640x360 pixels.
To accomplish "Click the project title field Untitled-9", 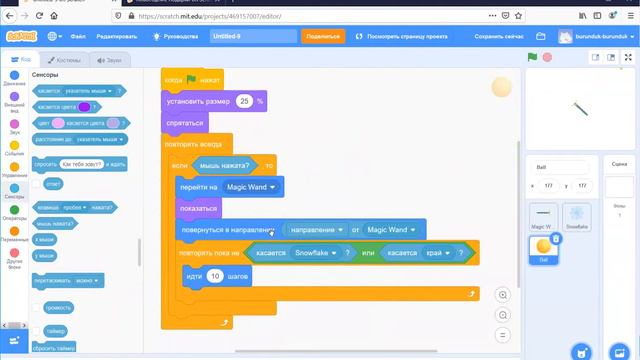I will click(x=253, y=36).
